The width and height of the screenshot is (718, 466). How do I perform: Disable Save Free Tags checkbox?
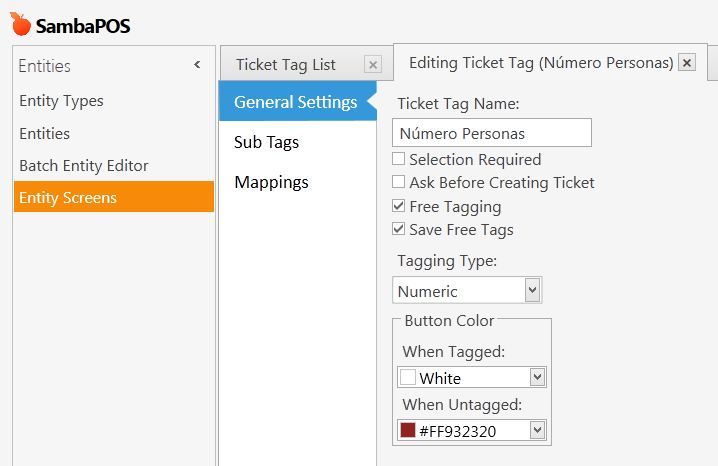click(398, 228)
